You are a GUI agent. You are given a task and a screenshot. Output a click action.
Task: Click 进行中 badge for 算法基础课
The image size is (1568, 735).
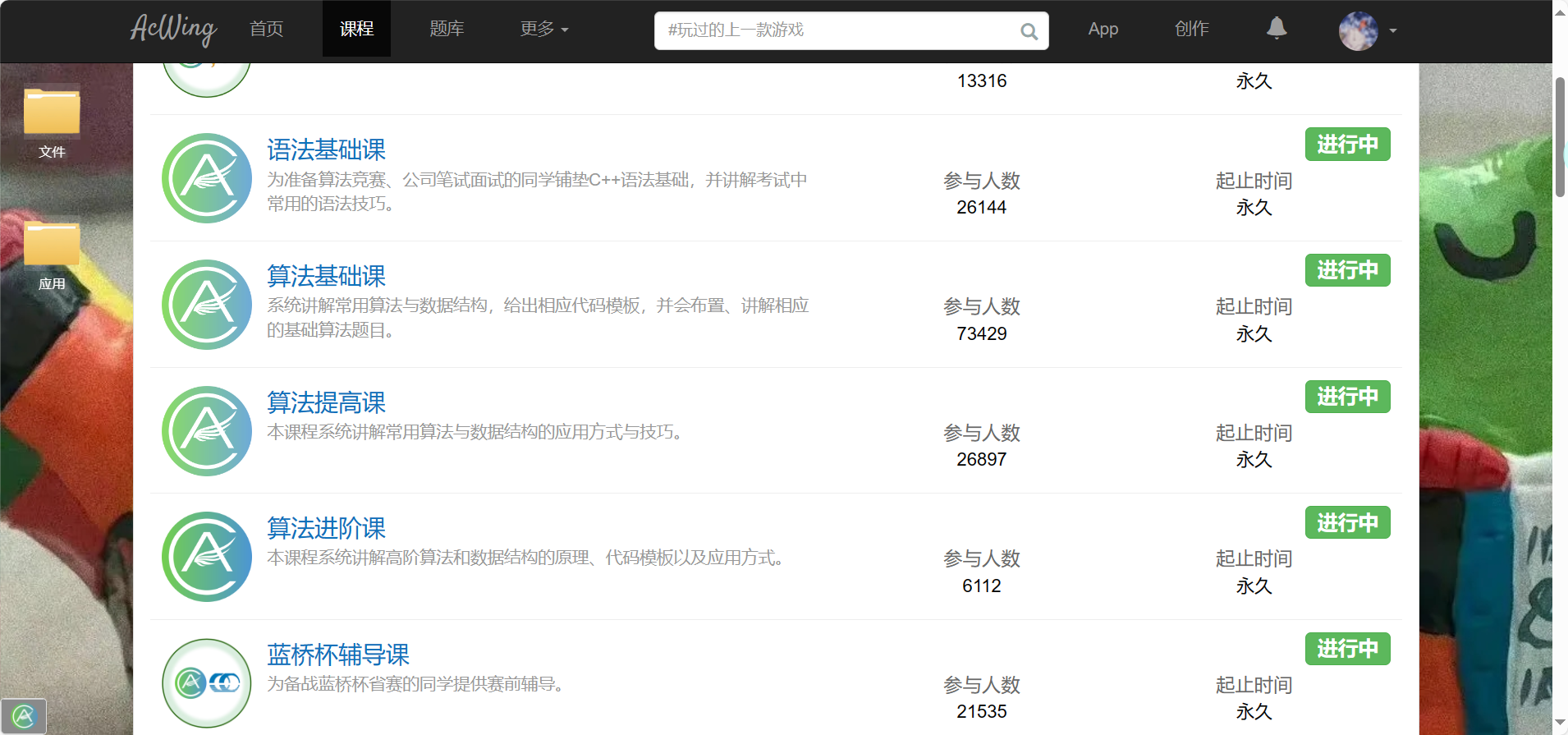pos(1348,270)
